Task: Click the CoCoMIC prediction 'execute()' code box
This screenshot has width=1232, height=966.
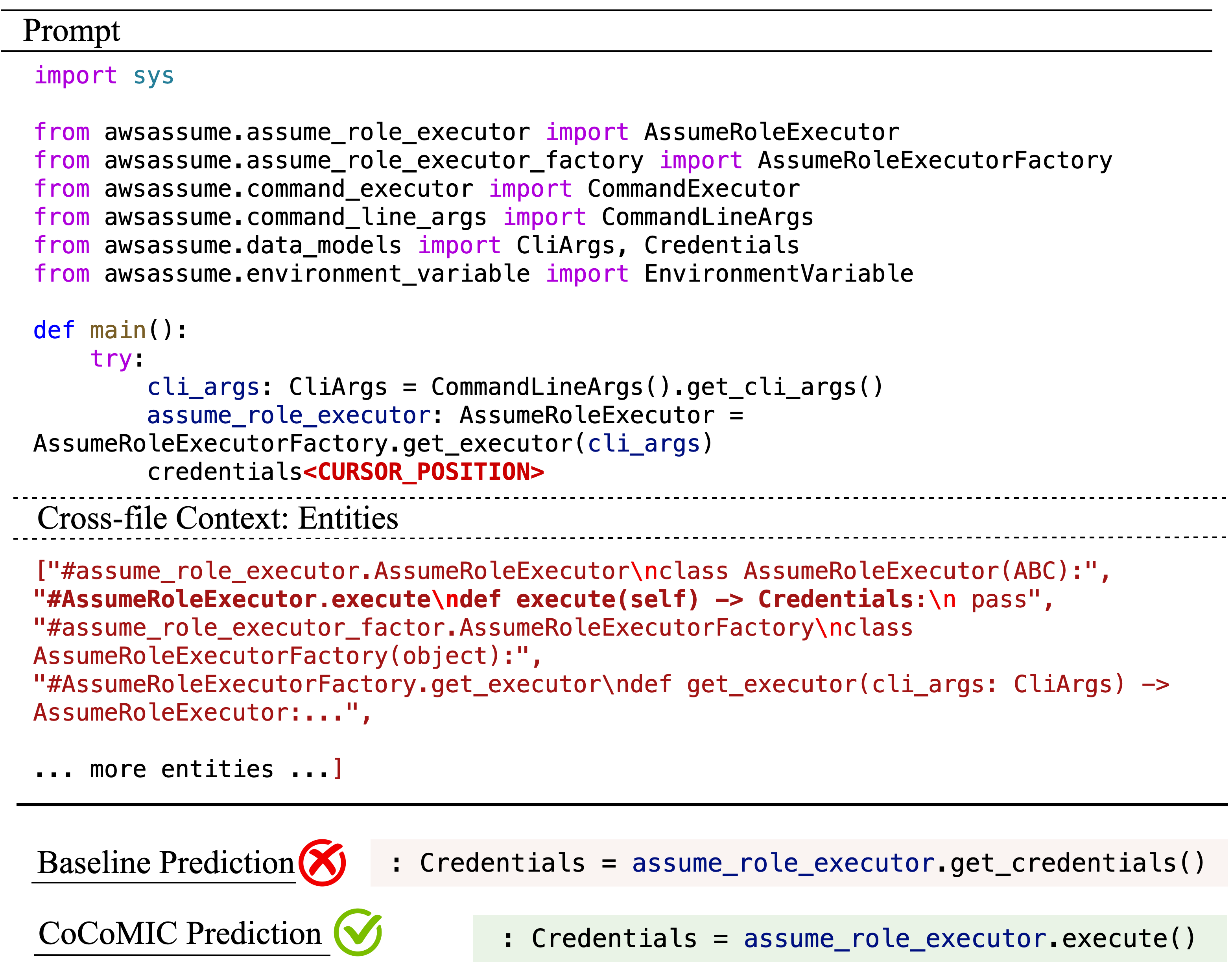Action: 850,938
